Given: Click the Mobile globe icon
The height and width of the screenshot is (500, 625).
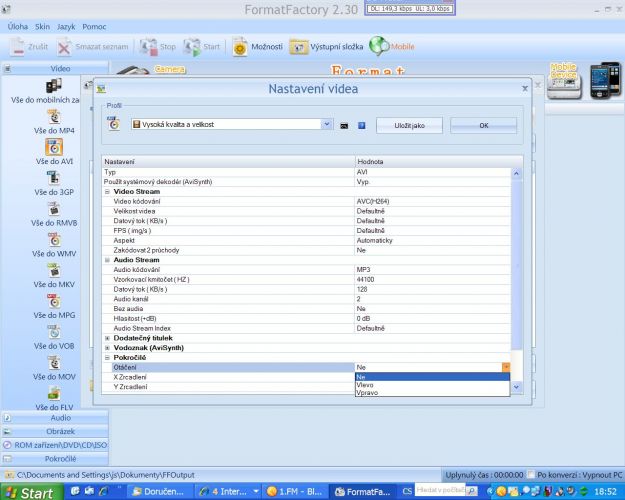Looking at the screenshot, I should 379,46.
